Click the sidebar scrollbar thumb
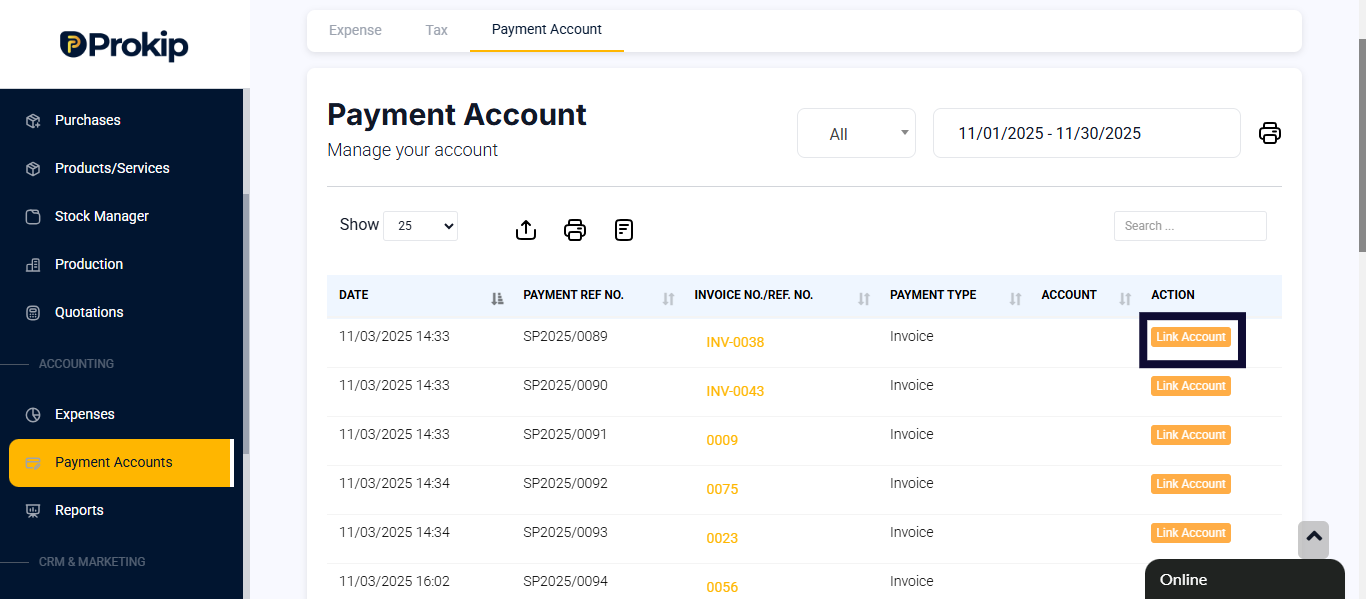Image resolution: width=1366 pixels, height=599 pixels. (246, 324)
